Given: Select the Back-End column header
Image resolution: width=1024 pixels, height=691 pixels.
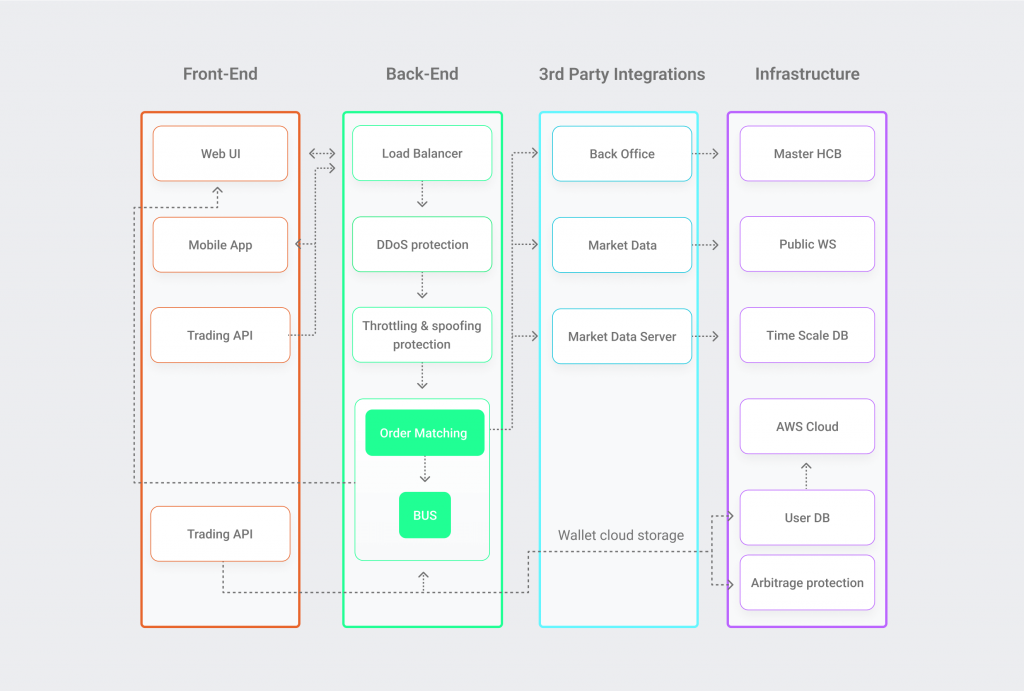Looking at the screenshot, I should point(422,74).
